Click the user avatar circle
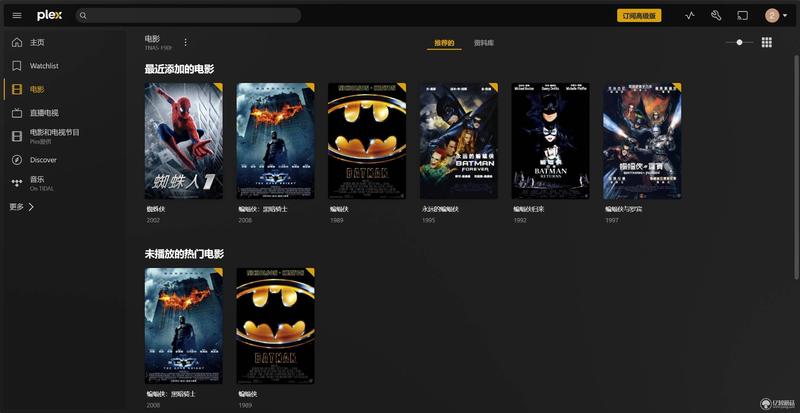The width and height of the screenshot is (800, 413). 771,15
